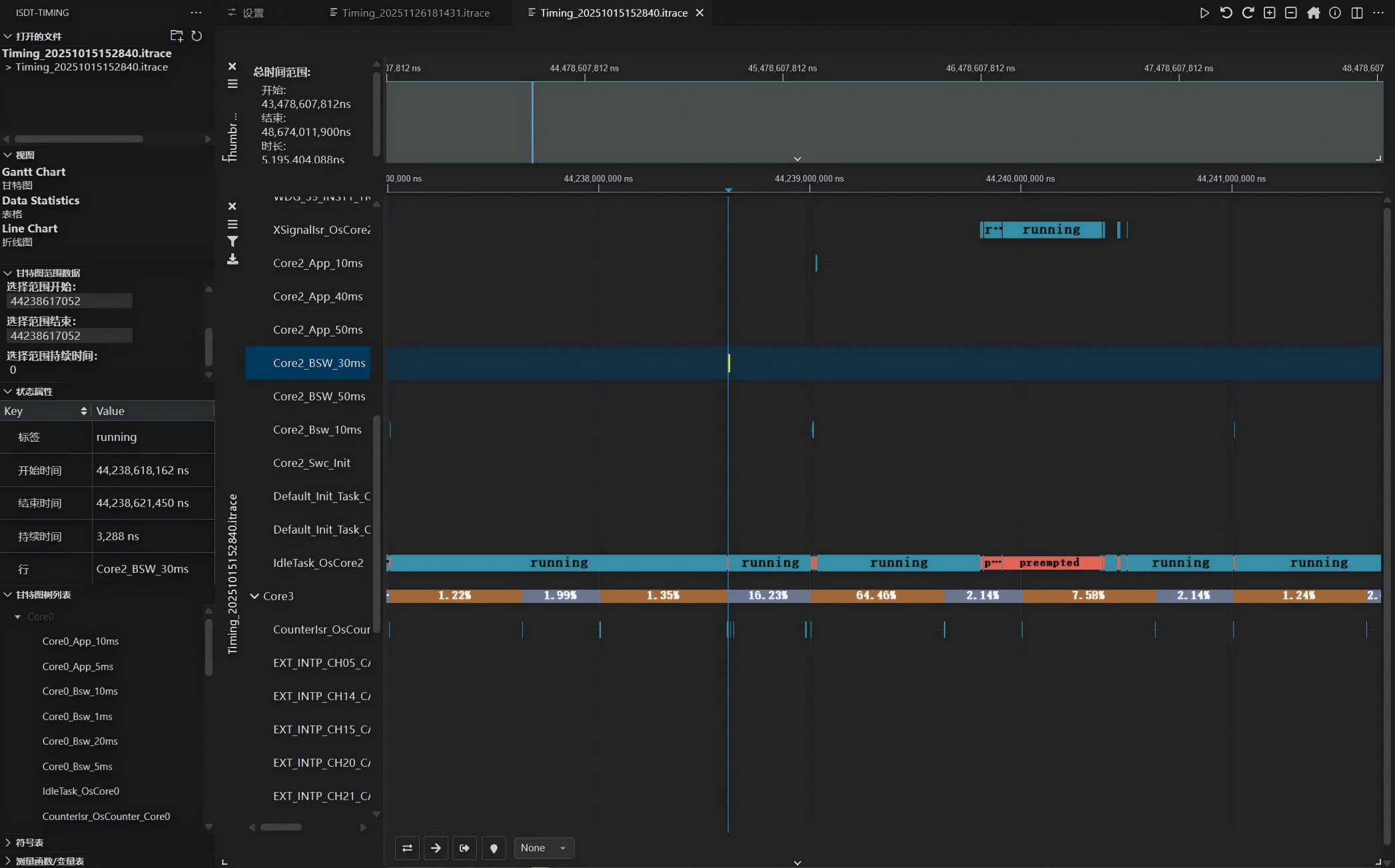Click the undo arrow icon
This screenshot has height=868, width=1395.
1226,13
